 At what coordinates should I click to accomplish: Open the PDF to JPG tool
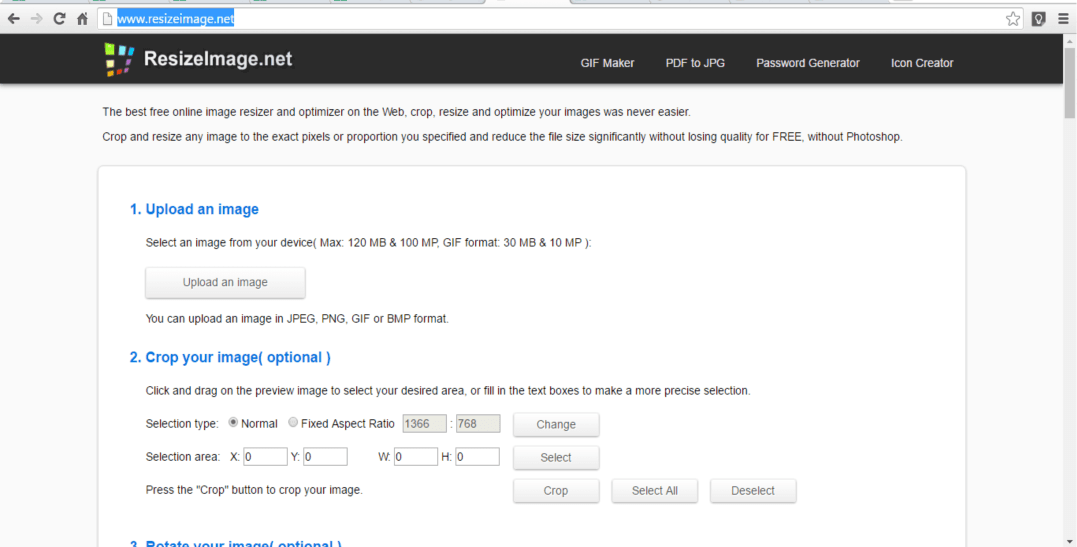695,63
